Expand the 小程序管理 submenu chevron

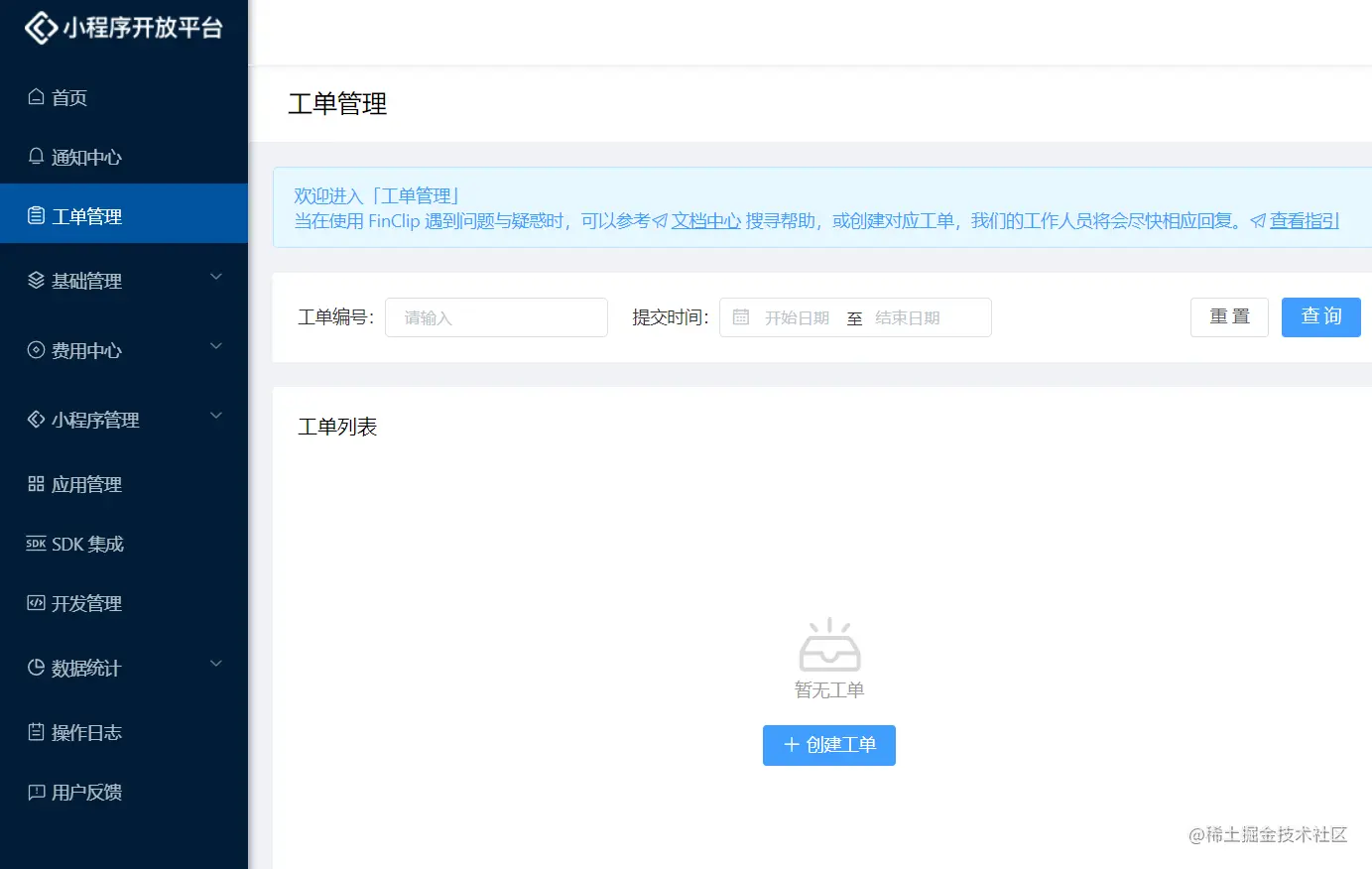click(216, 416)
